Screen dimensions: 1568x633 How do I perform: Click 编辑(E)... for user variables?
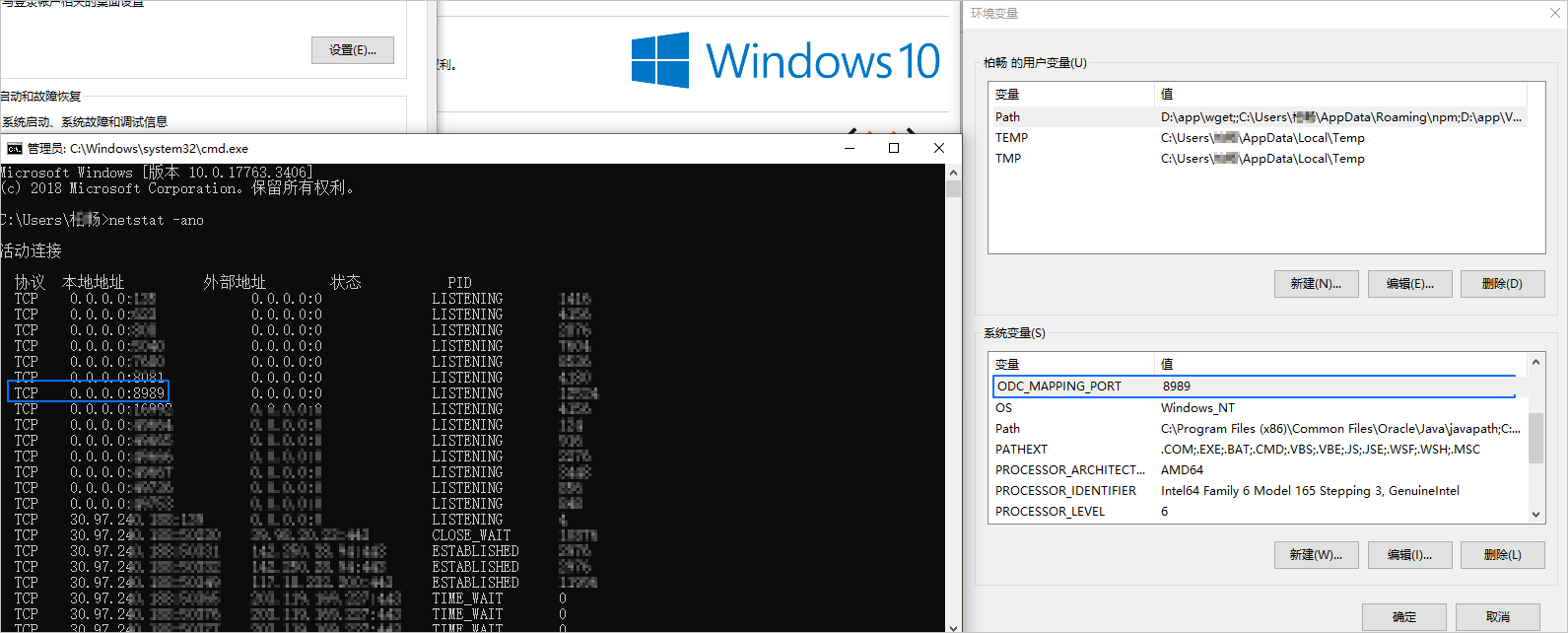click(x=1409, y=284)
